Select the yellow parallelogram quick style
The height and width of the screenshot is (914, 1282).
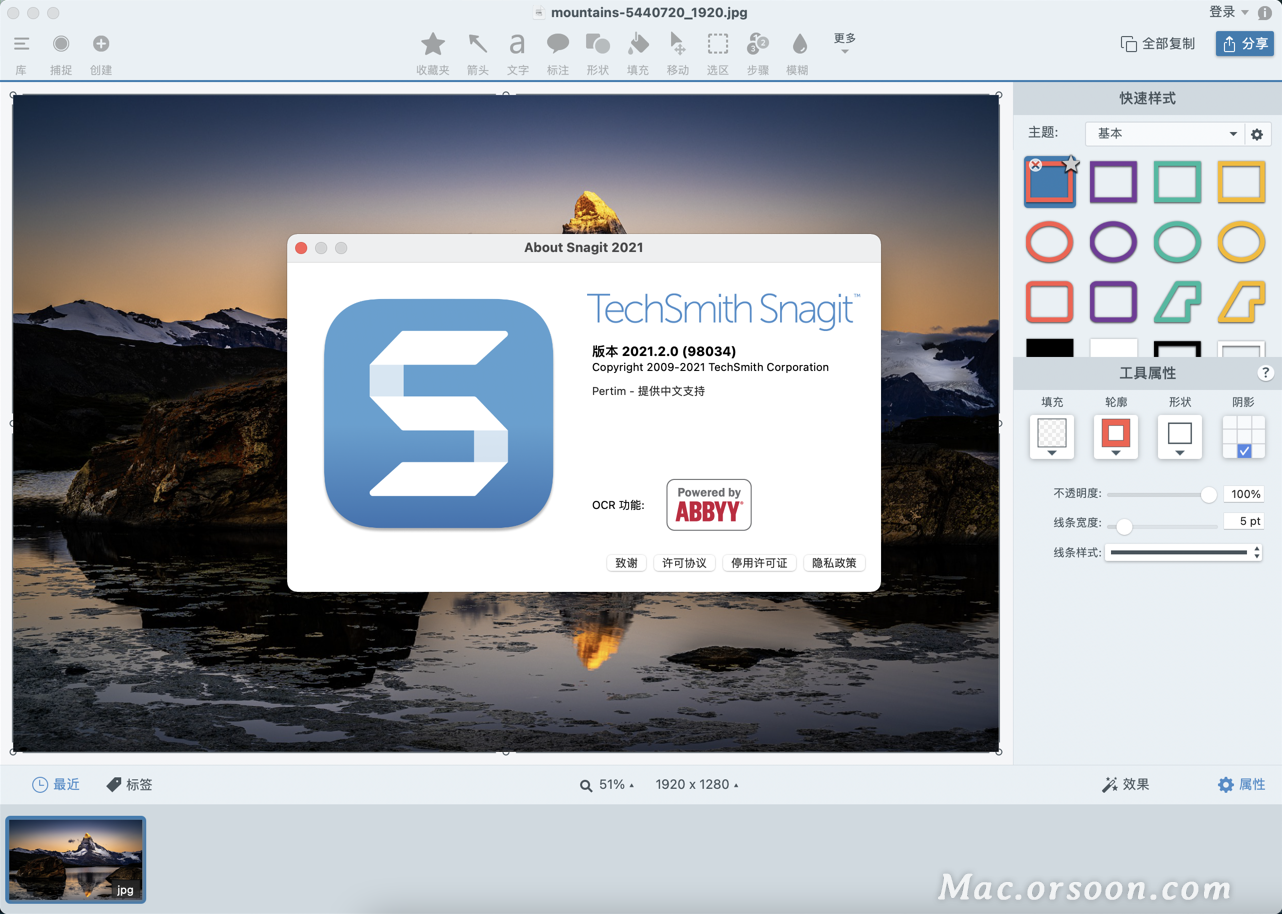tap(1241, 301)
